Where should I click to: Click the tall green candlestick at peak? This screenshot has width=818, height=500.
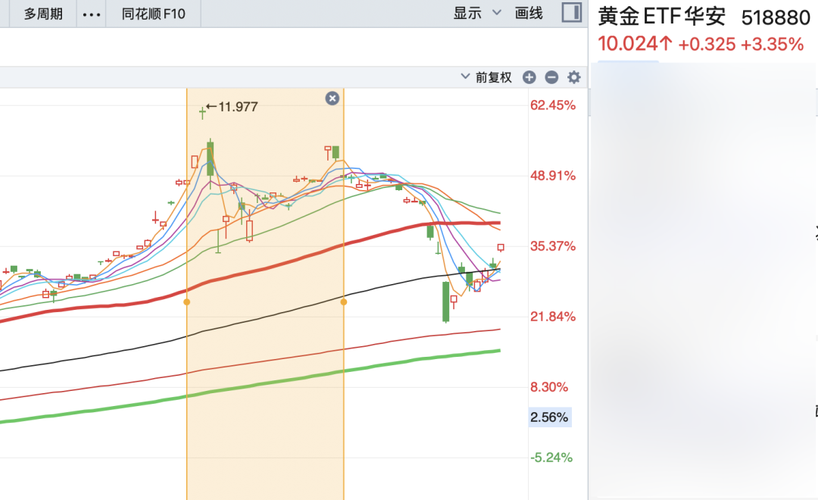tap(210, 158)
